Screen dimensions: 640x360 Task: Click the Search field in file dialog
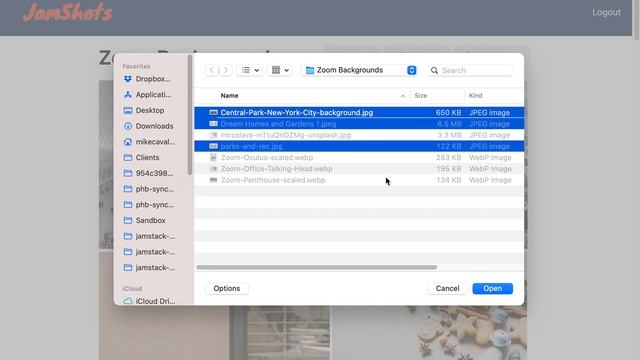pos(469,70)
